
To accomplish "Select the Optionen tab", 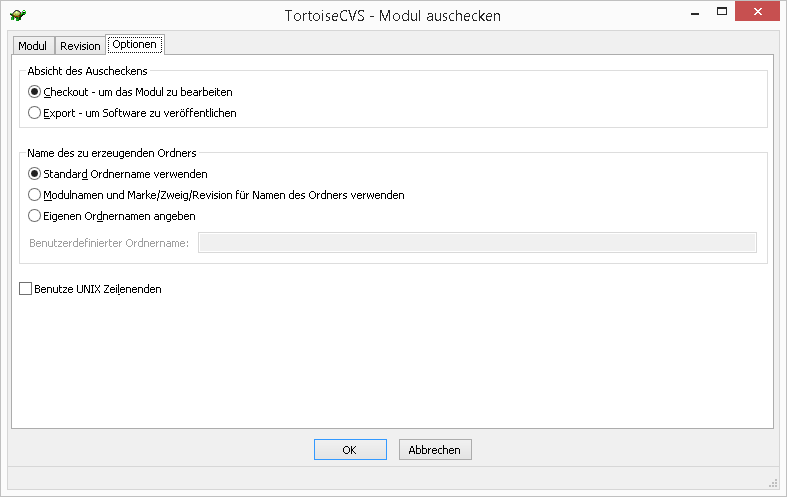I will (135, 45).
